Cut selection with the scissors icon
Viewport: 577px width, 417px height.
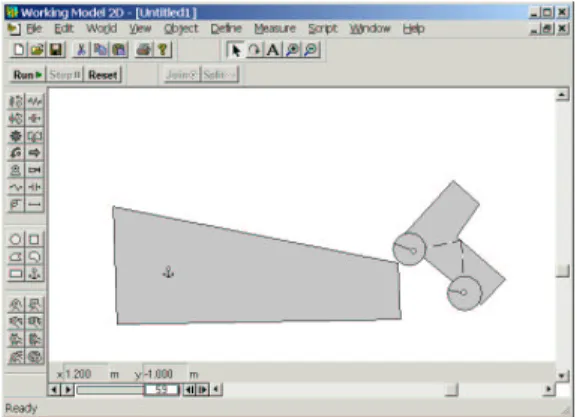[81, 50]
